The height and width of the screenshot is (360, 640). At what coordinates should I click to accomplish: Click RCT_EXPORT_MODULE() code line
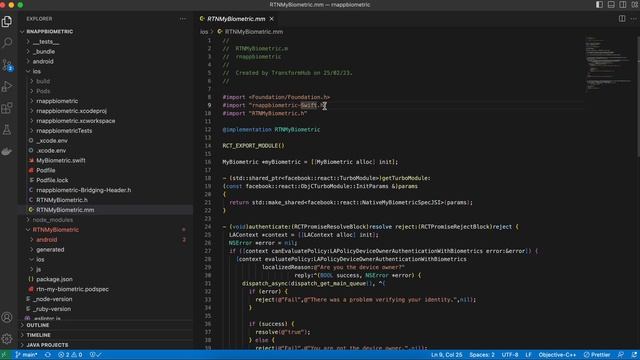253,146
